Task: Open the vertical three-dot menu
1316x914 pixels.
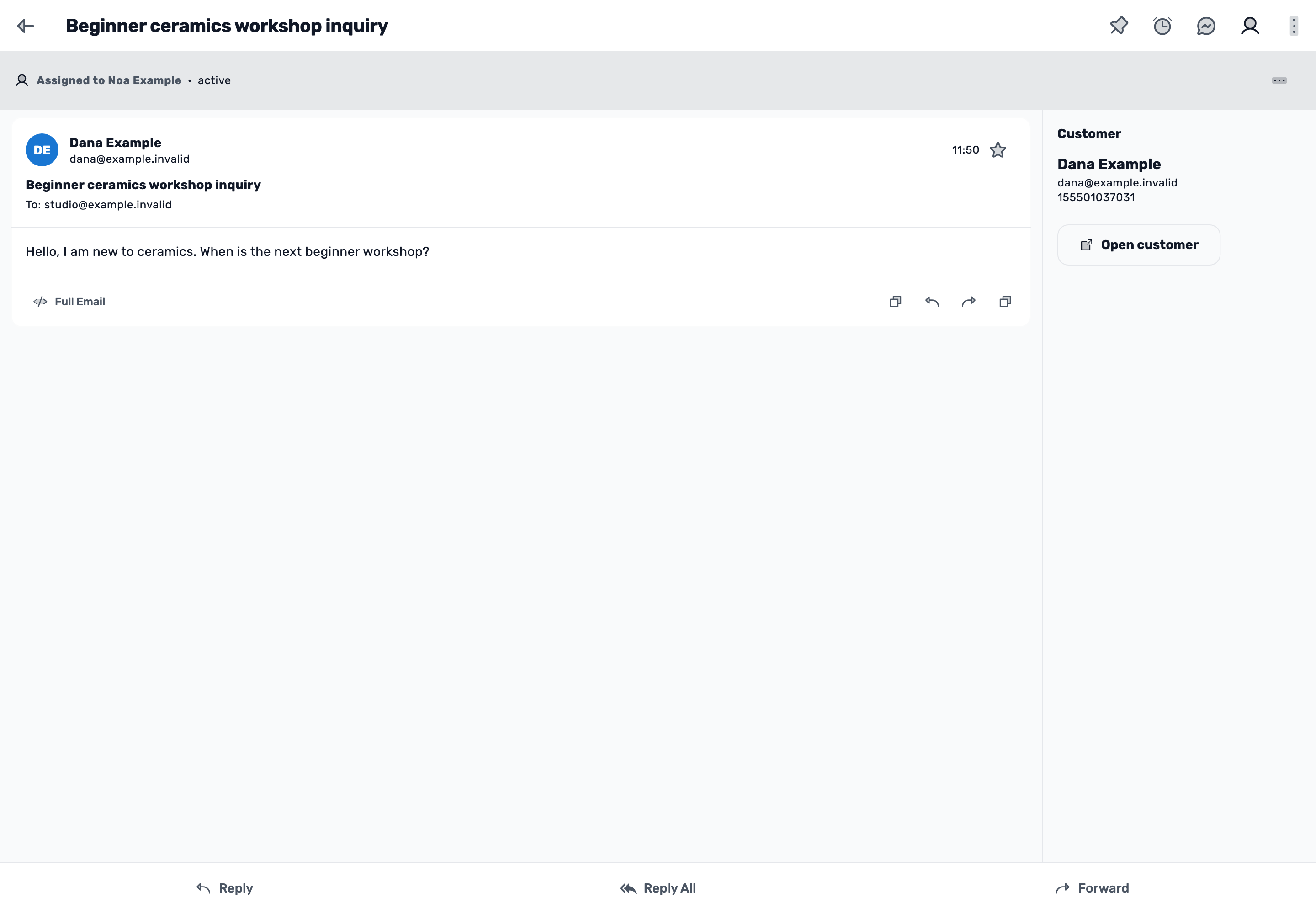Action: [x=1294, y=26]
